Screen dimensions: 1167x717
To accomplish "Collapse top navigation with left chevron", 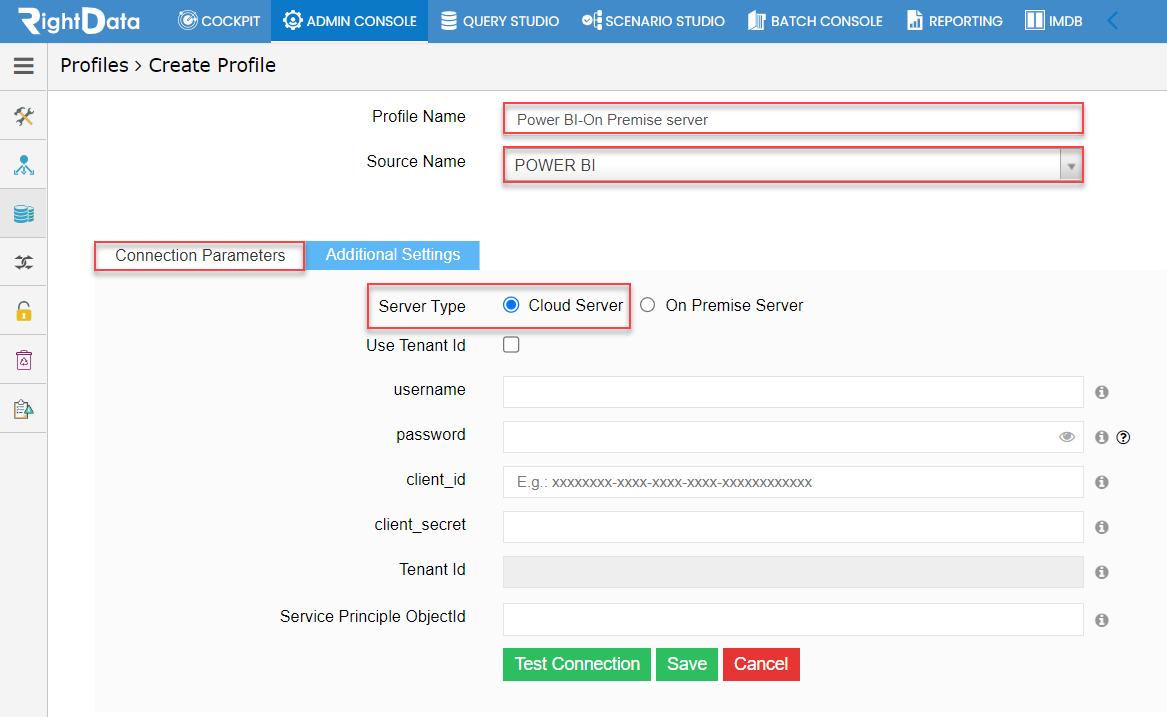I will [x=1113, y=21].
